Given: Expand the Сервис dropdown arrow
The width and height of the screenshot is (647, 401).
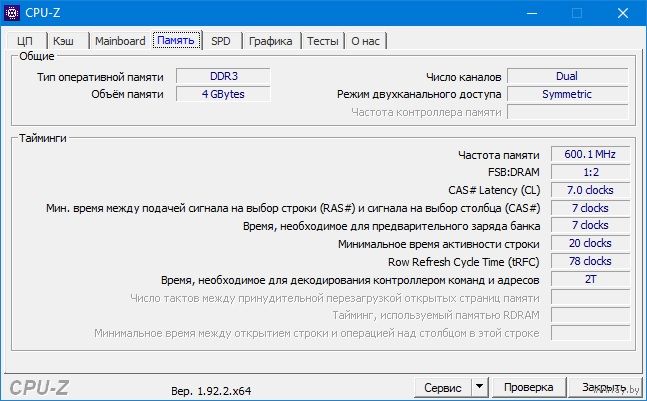Looking at the screenshot, I should (479, 387).
